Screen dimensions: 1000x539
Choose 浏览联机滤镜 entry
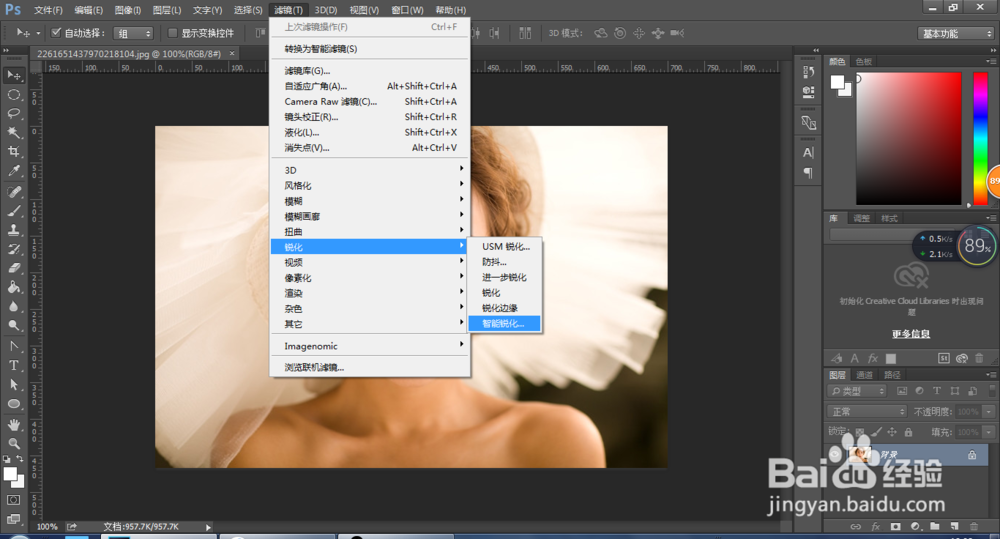click(370, 367)
